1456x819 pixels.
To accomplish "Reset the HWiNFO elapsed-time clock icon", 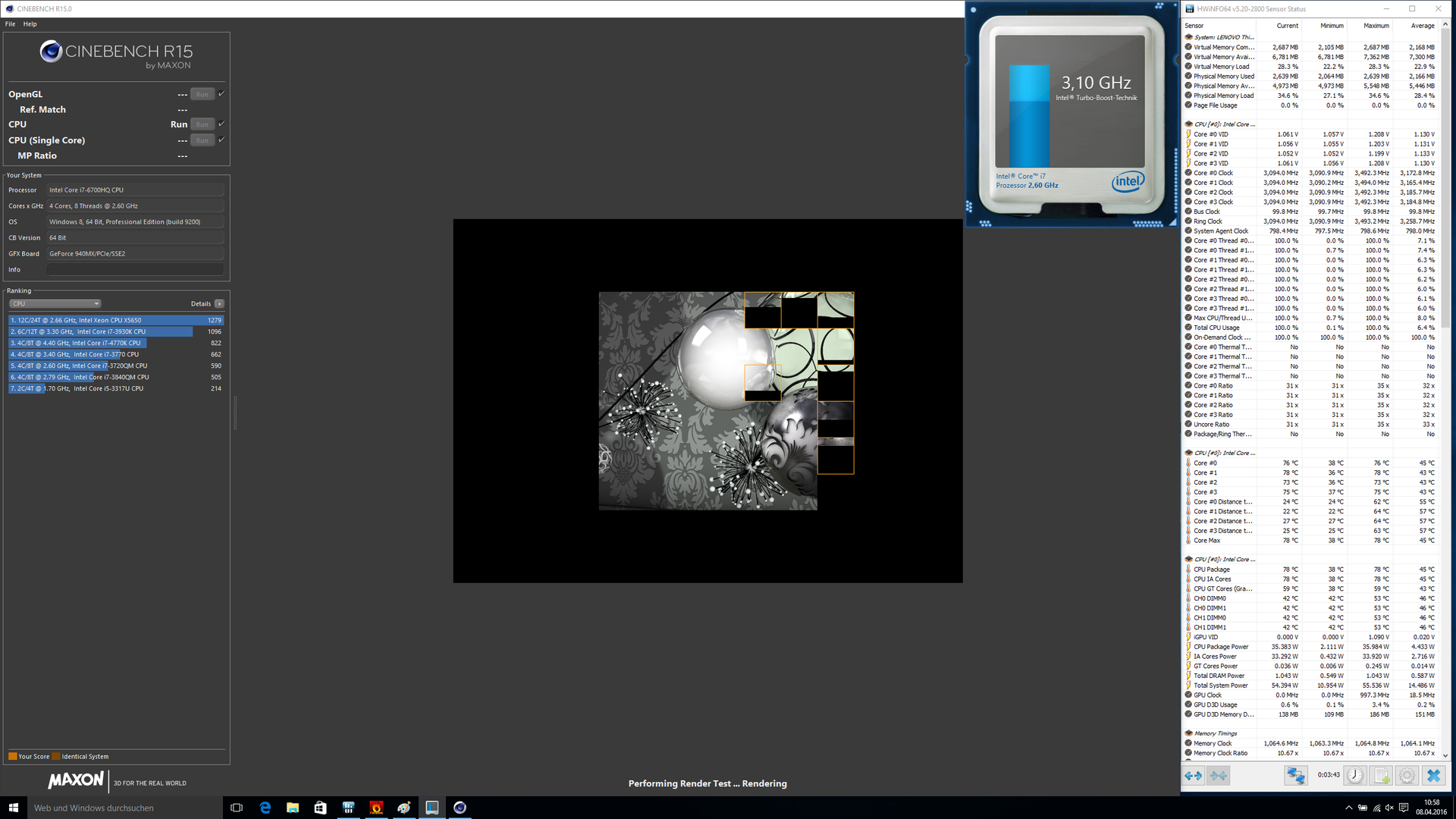I will tap(1355, 776).
